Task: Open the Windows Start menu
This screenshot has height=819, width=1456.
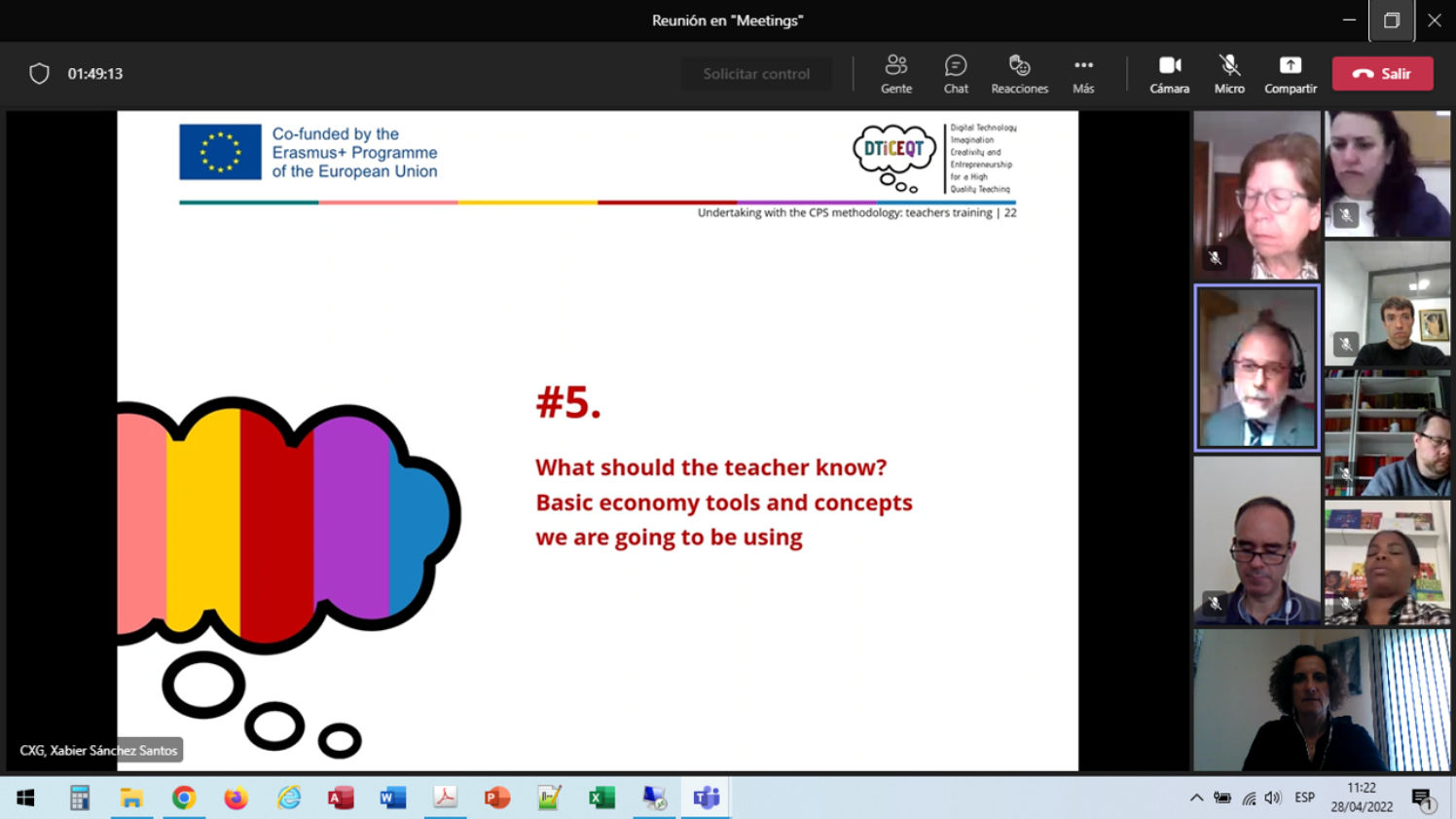Action: 25,799
